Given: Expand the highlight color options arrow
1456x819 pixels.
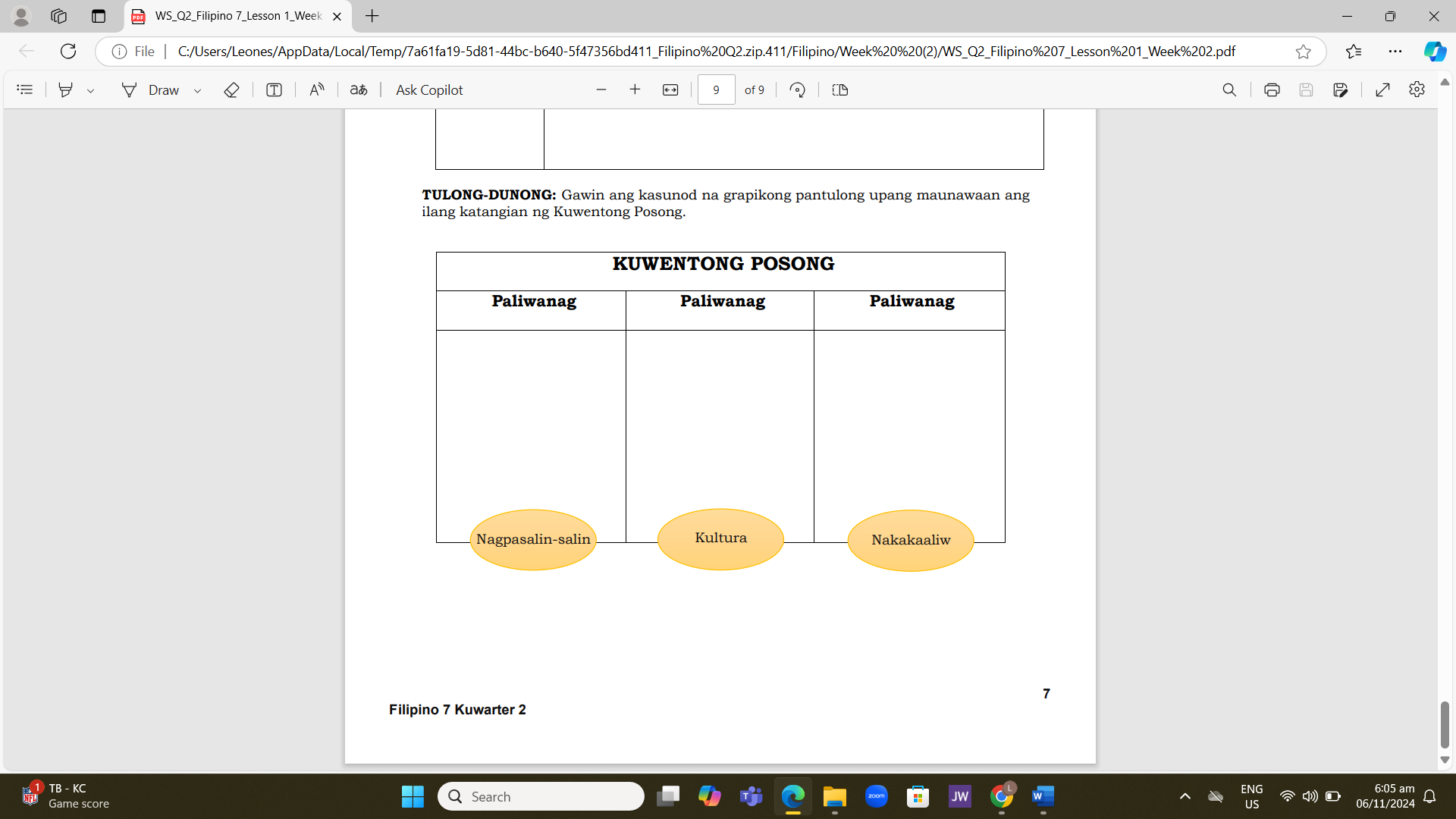Looking at the screenshot, I should click(x=91, y=90).
